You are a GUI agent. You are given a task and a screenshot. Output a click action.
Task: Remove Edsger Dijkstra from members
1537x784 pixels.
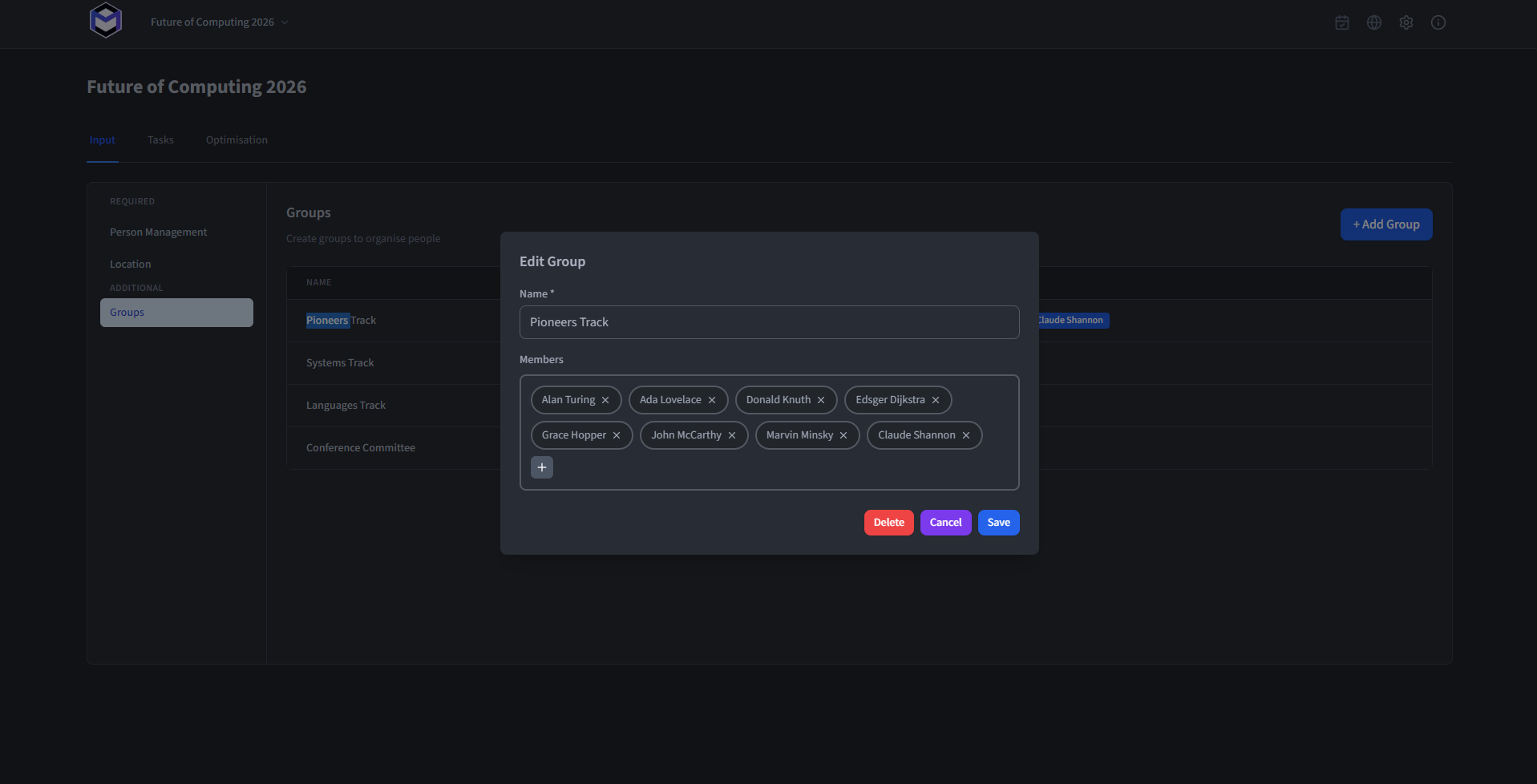pos(936,400)
